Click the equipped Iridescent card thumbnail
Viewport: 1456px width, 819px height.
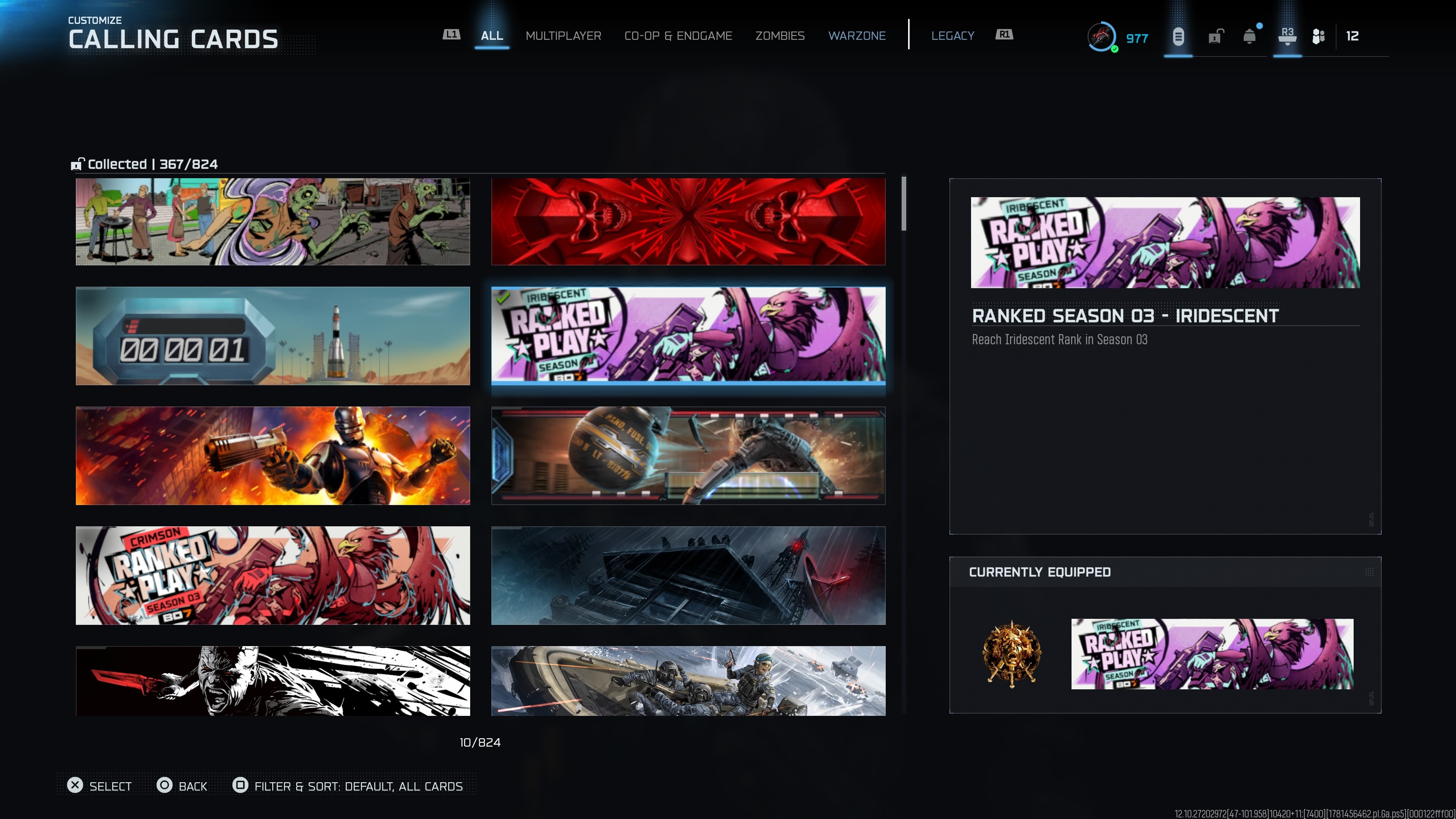(x=1213, y=654)
